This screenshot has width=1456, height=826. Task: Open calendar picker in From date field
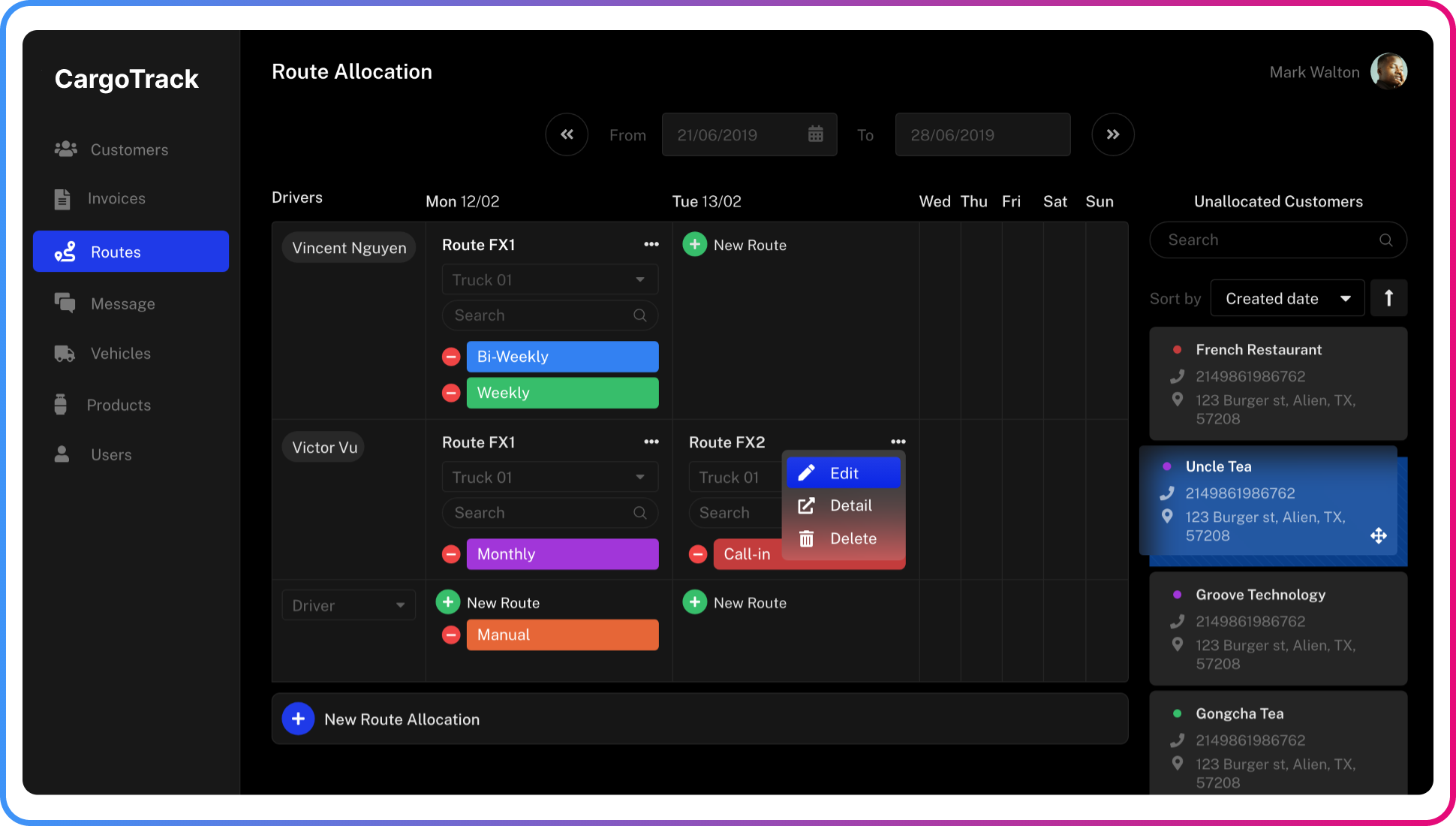click(x=815, y=134)
